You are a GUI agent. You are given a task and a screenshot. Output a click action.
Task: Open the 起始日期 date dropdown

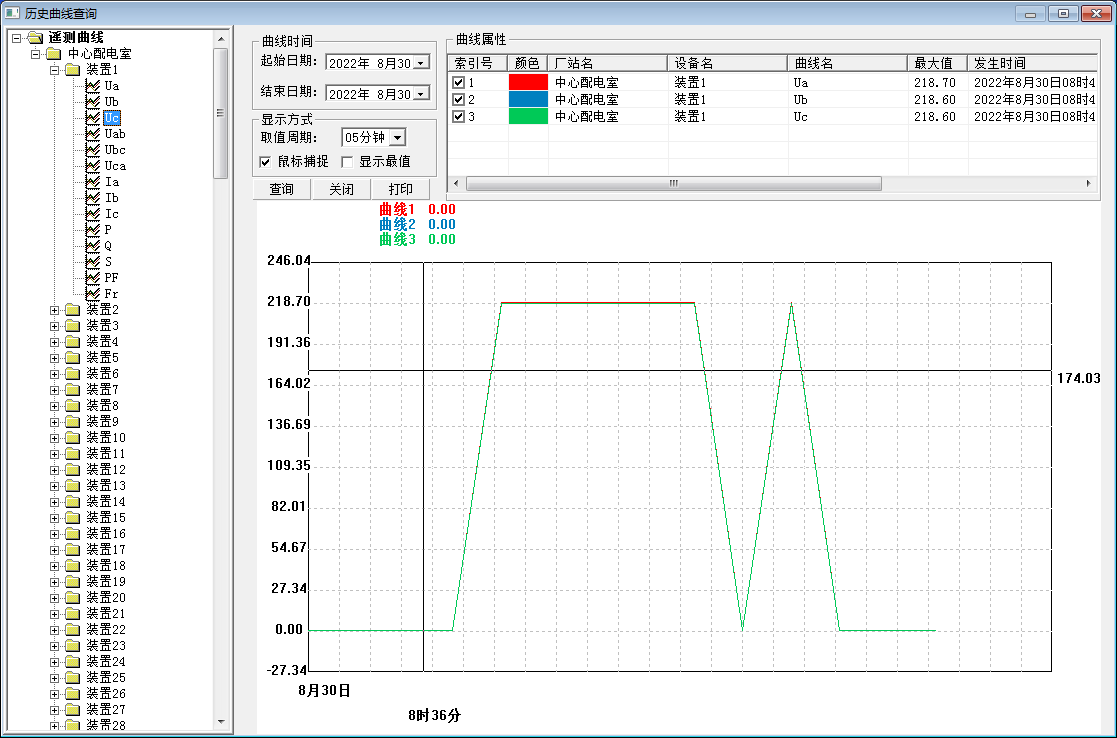point(421,63)
